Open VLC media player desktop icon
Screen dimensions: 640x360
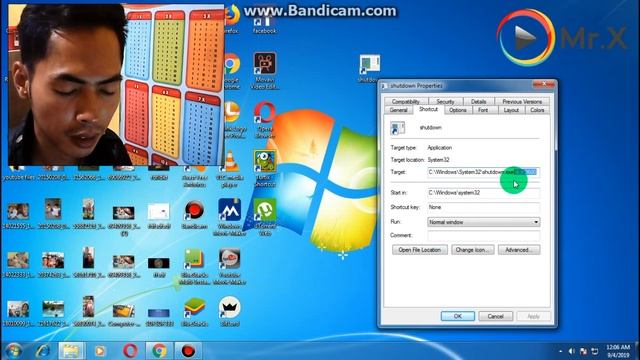(231, 168)
